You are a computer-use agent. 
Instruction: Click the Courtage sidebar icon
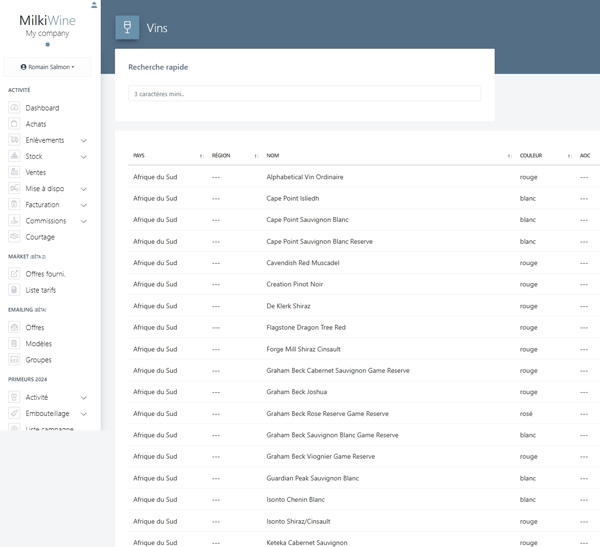(14, 237)
